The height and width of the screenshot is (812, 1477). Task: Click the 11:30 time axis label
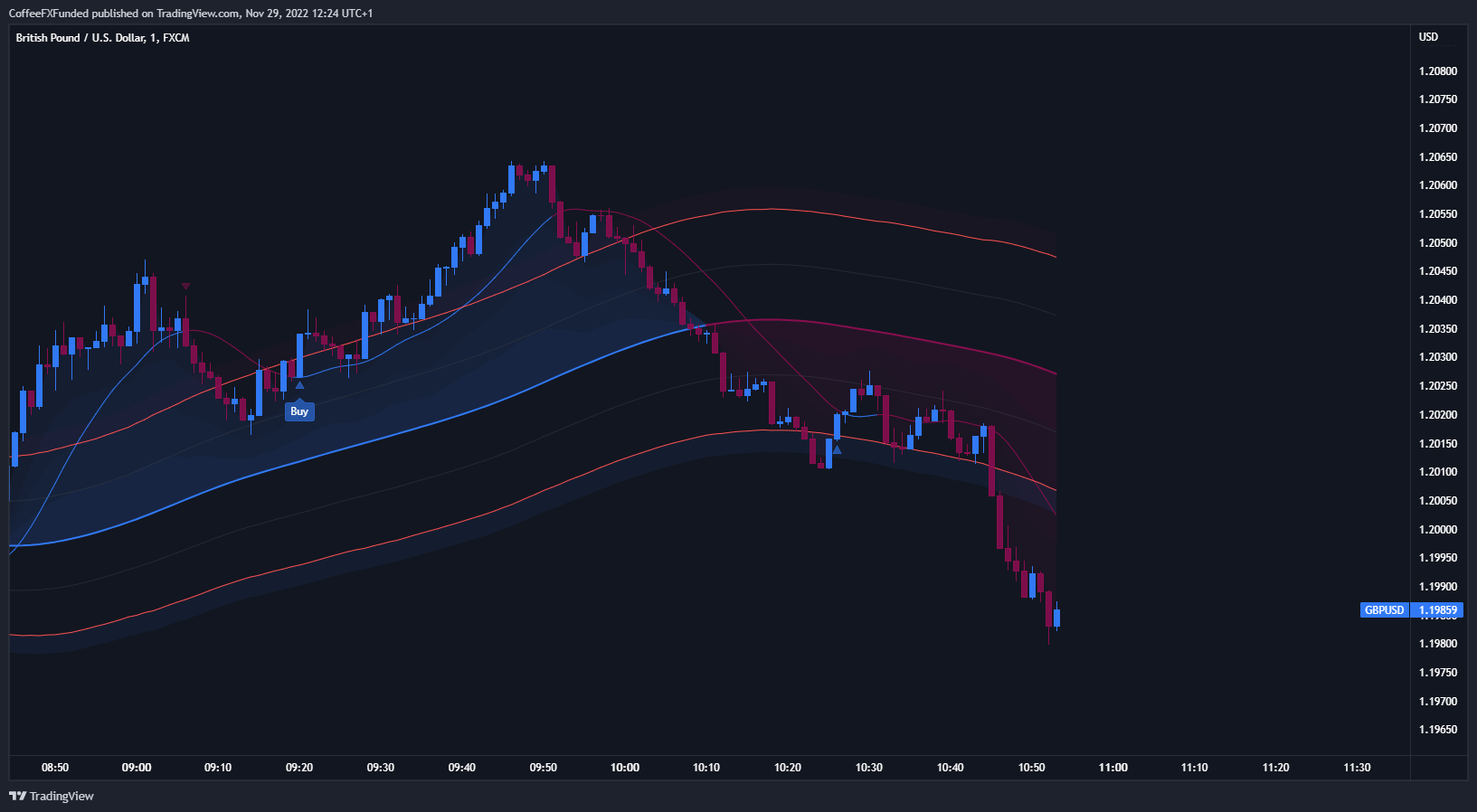[1357, 768]
